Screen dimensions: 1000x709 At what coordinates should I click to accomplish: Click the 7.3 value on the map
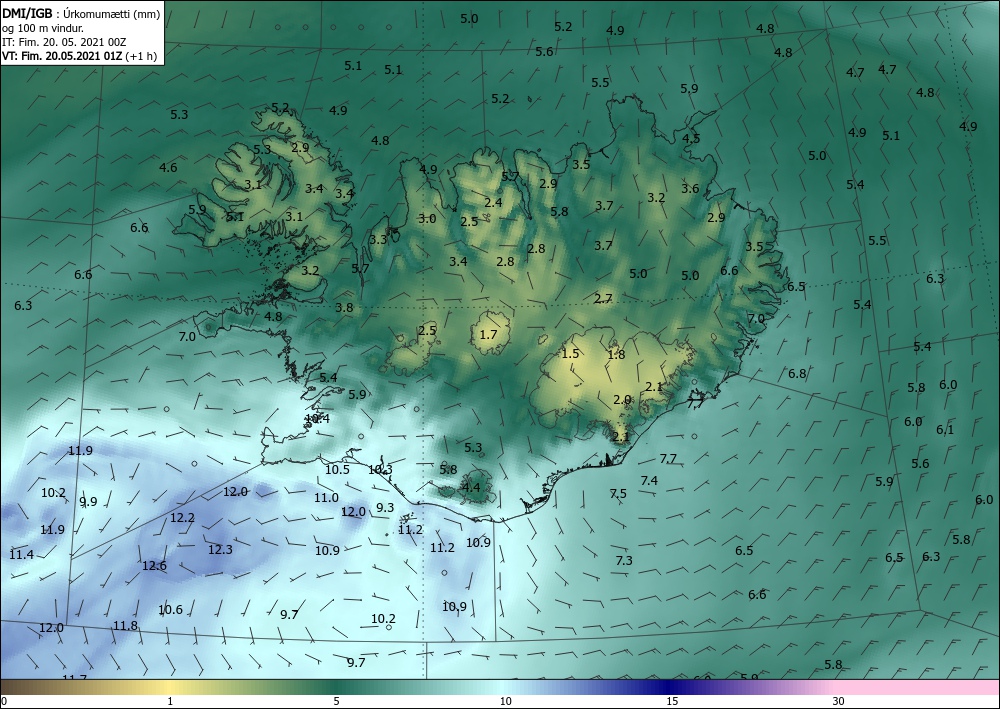point(624,560)
